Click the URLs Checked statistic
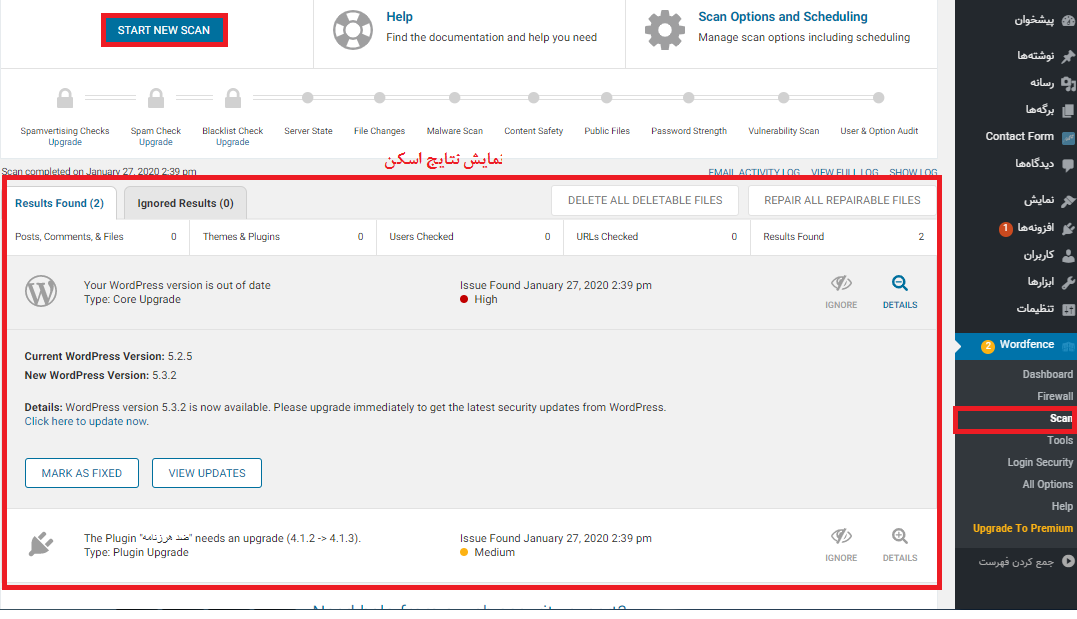The height and width of the screenshot is (619, 1077). pos(657,237)
